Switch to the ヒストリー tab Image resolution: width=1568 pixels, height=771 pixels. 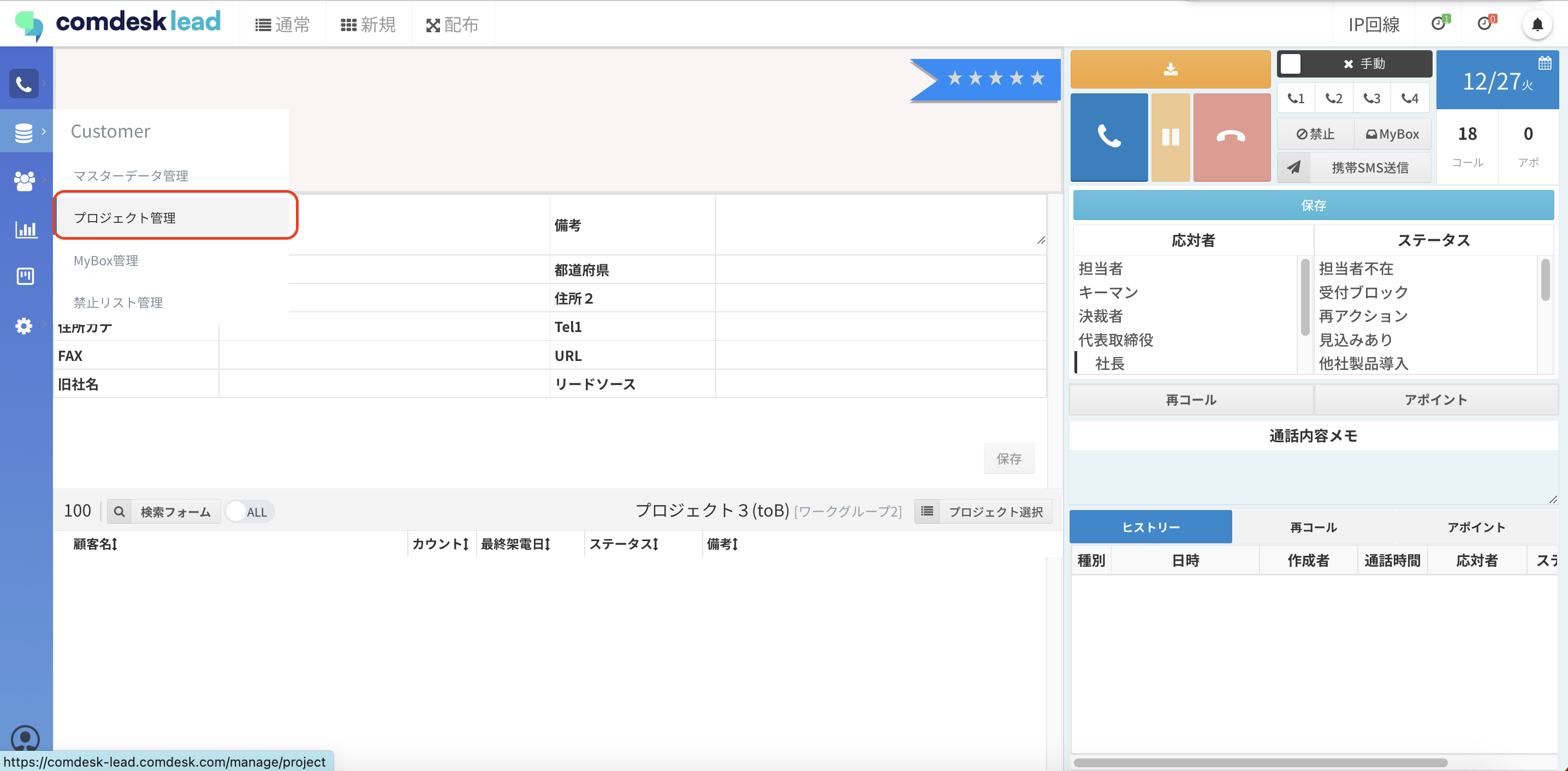coord(1150,527)
